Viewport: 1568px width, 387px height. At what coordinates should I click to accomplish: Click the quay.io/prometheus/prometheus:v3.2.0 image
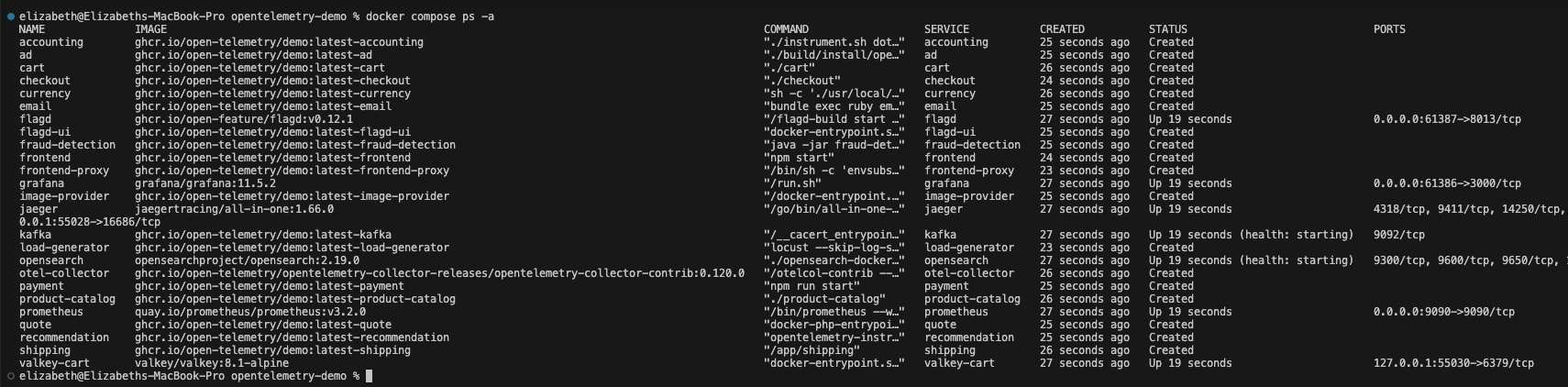pyautogui.click(x=249, y=312)
